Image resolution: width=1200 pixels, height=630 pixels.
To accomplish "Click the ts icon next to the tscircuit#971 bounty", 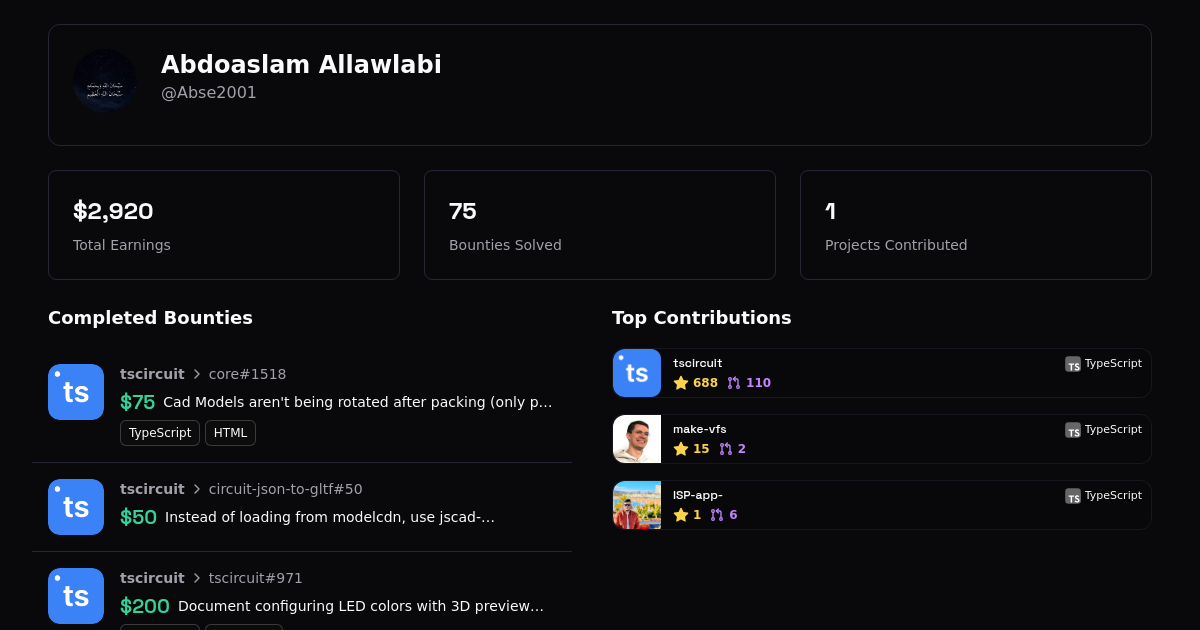I will point(76,596).
